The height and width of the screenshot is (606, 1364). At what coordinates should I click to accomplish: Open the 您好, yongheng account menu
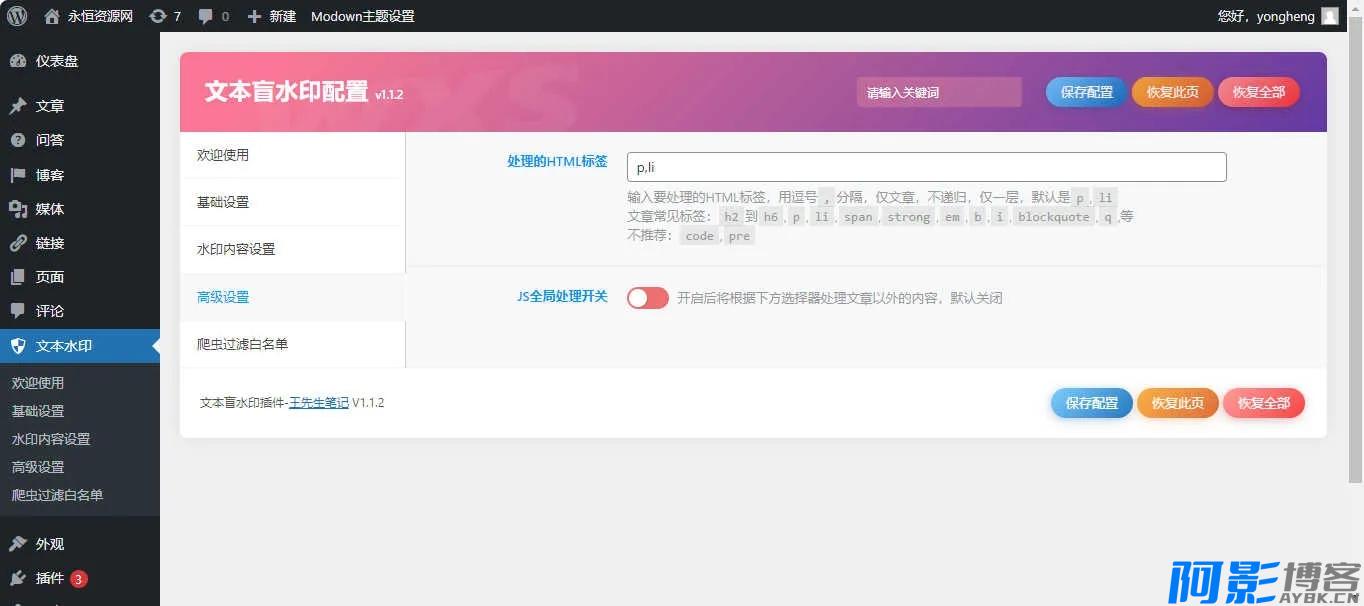(x=1266, y=16)
